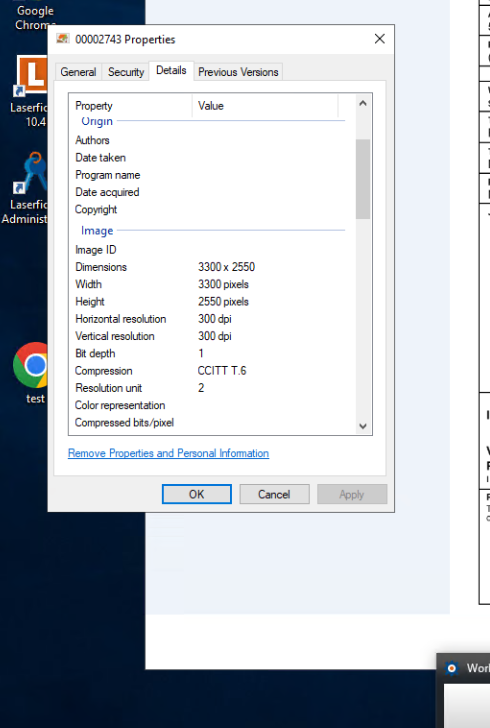Click the Value column header
Screen dimensions: 490x728
265,106
